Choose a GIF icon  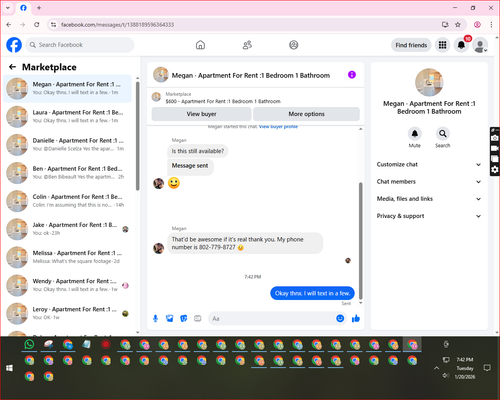[198, 319]
